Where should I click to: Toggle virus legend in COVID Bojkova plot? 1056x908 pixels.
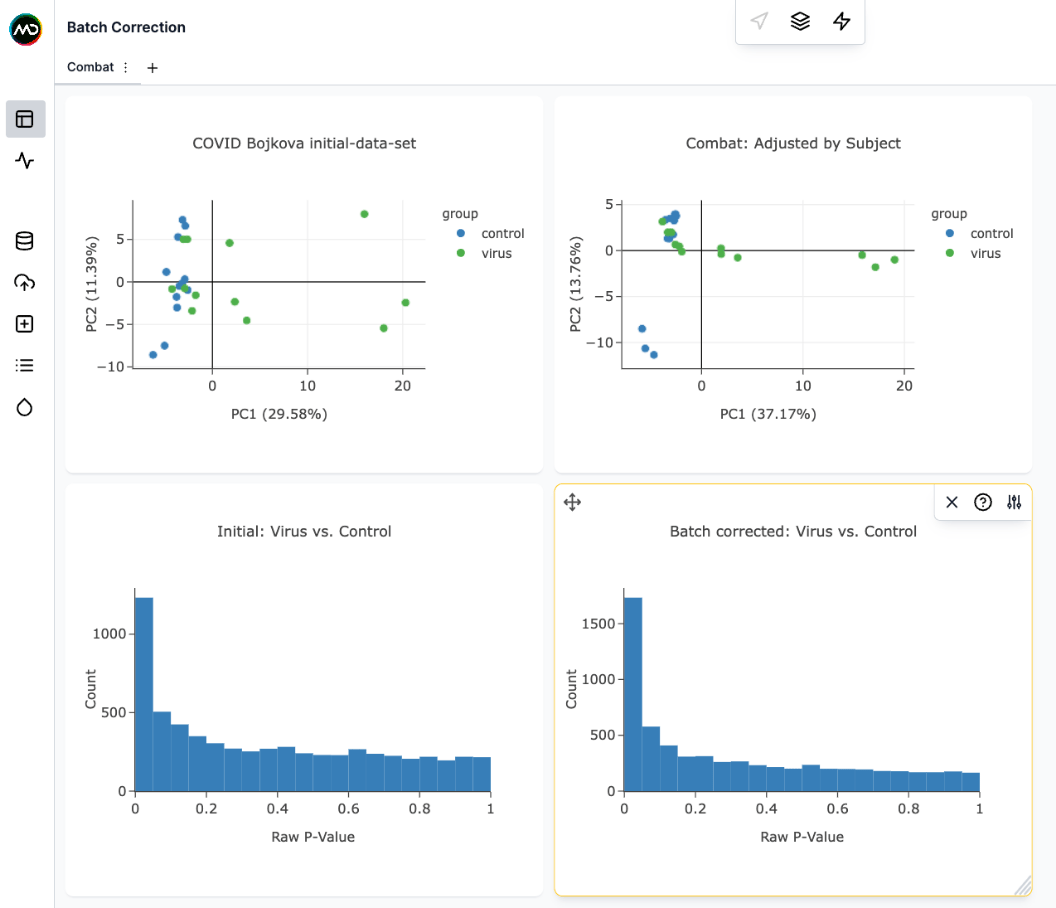(484, 254)
